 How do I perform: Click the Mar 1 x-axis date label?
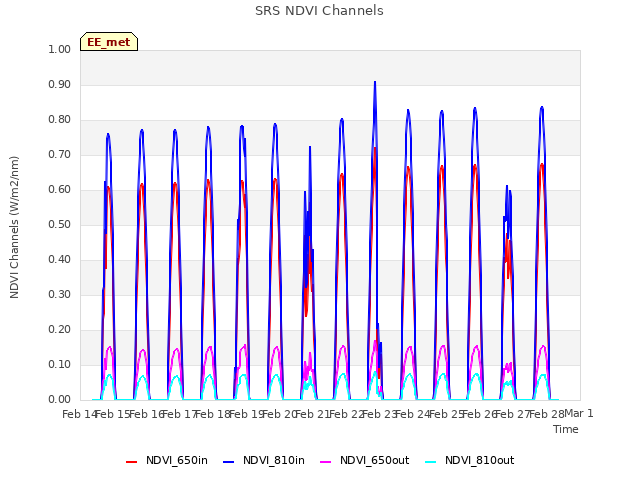point(579,413)
